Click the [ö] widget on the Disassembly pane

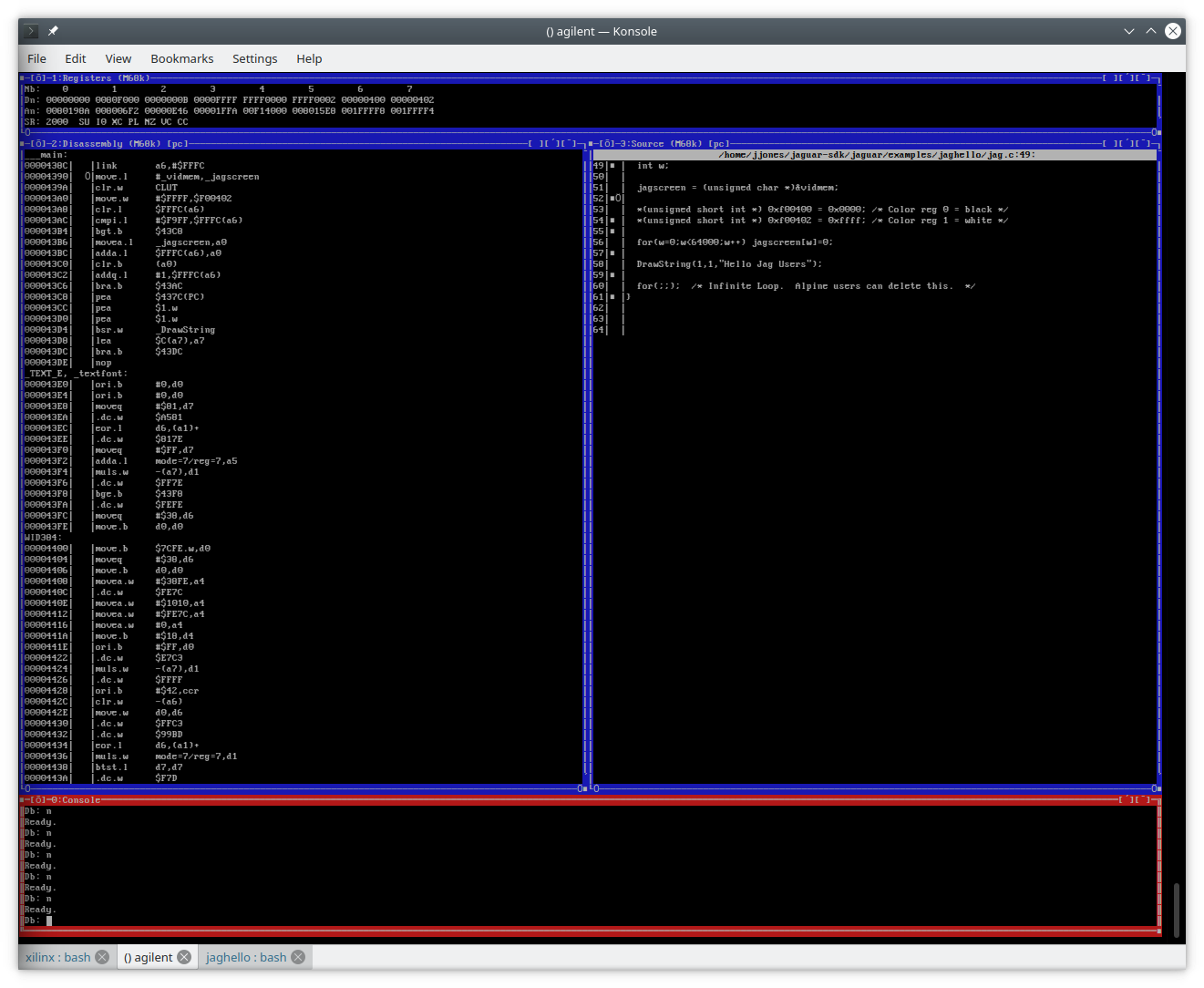37,144
